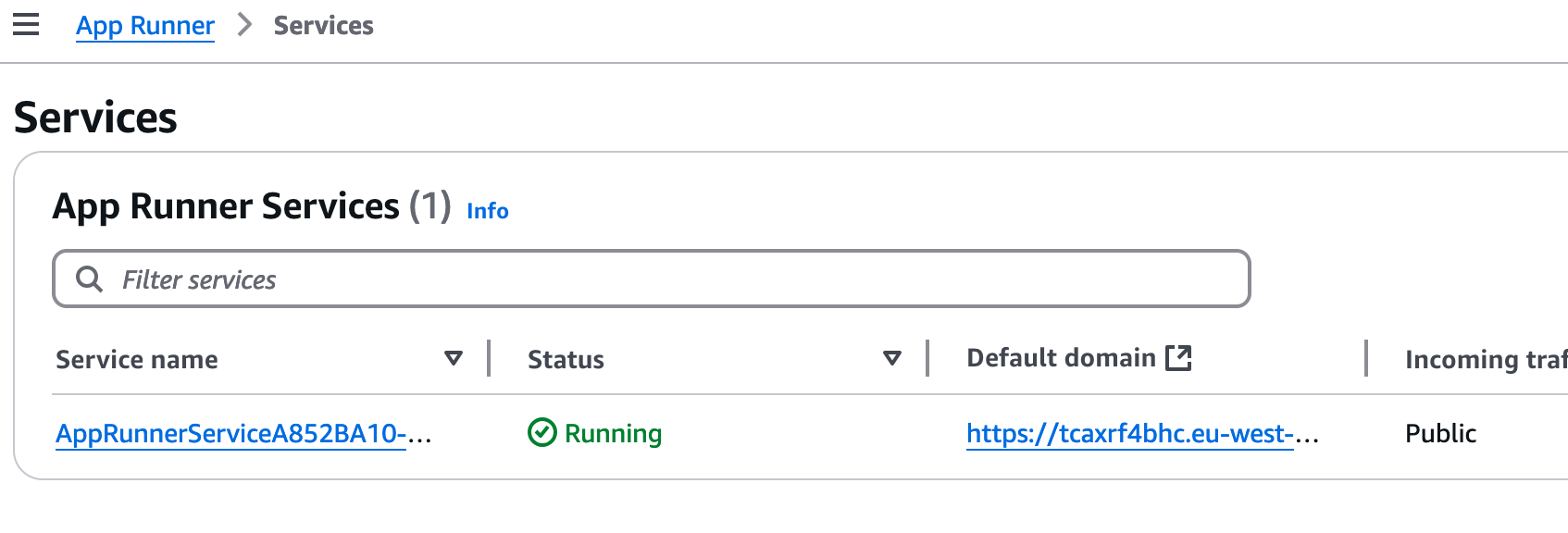Click the Services breadcrumb item
This screenshot has height=533, width=1568.
[323, 26]
